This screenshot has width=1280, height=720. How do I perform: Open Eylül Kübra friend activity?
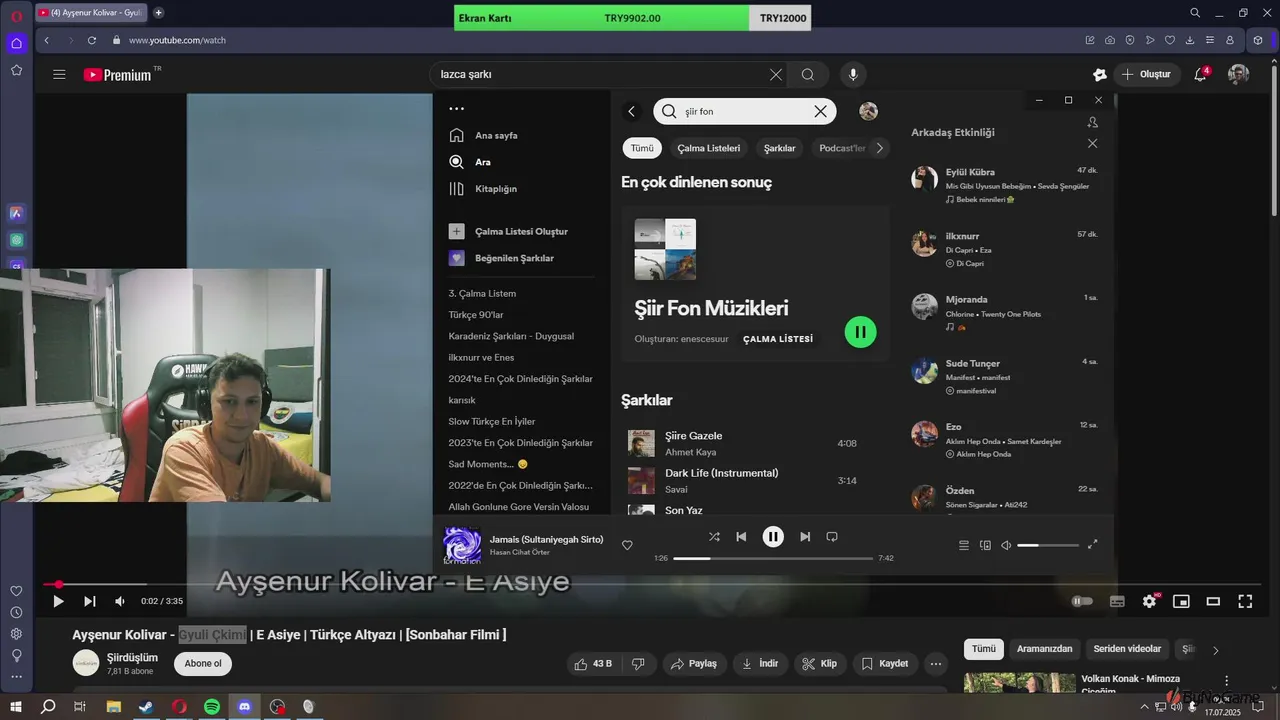point(1005,185)
